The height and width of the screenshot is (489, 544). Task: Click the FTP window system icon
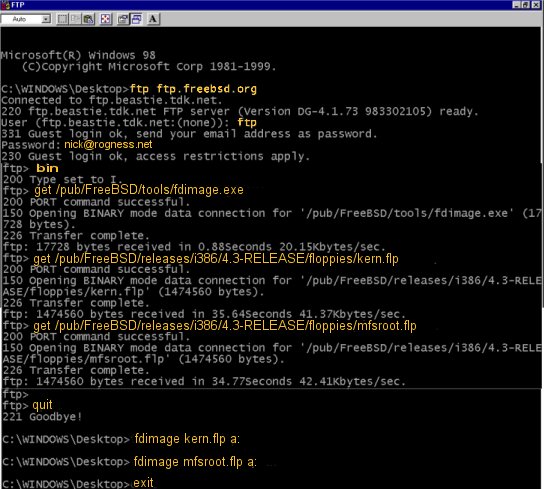pyautogui.click(x=5, y=5)
